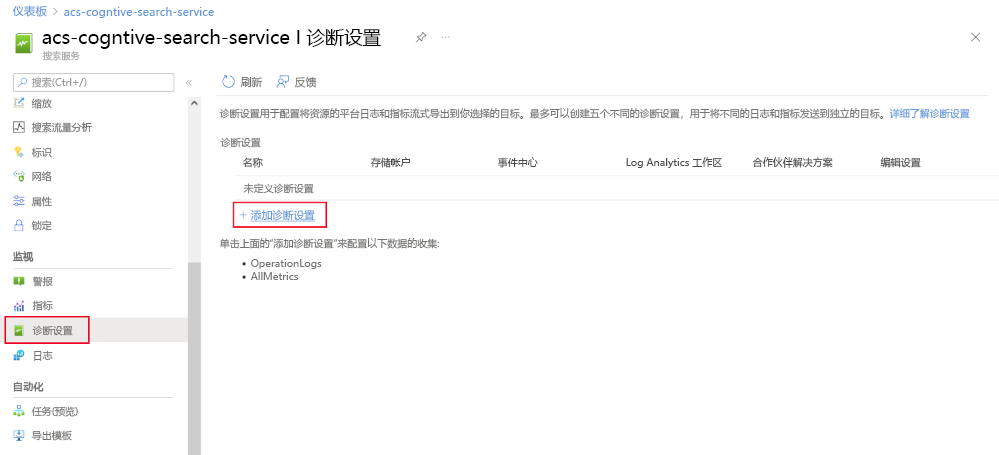999x455 pixels.
Task: Click the 属性 properties sliders icon
Action: [x=19, y=201]
